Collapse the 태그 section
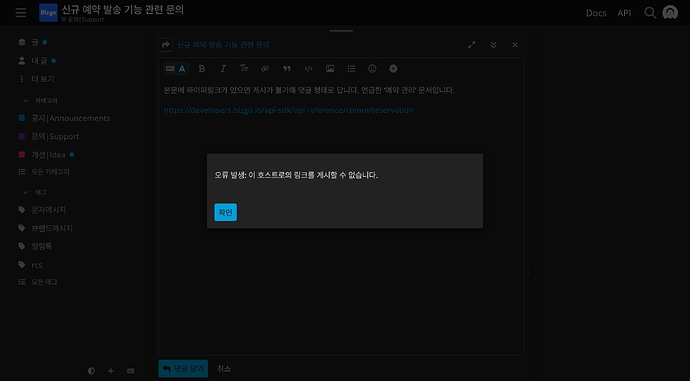Viewport: 690px width, 381px height. pyautogui.click(x=35, y=192)
